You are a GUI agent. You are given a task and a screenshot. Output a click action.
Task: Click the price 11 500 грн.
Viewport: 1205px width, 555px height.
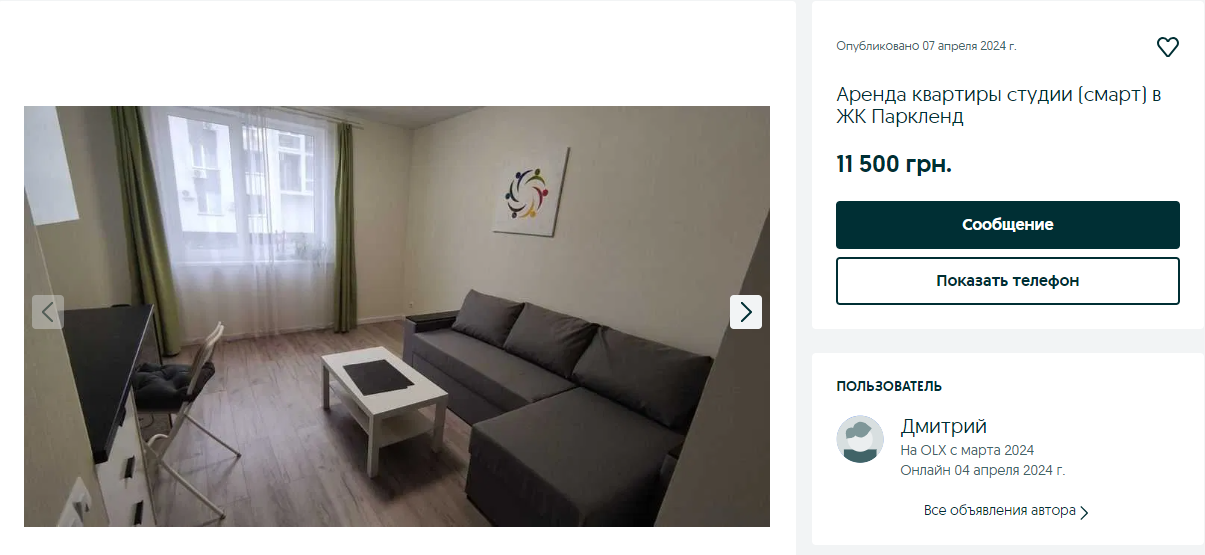894,164
